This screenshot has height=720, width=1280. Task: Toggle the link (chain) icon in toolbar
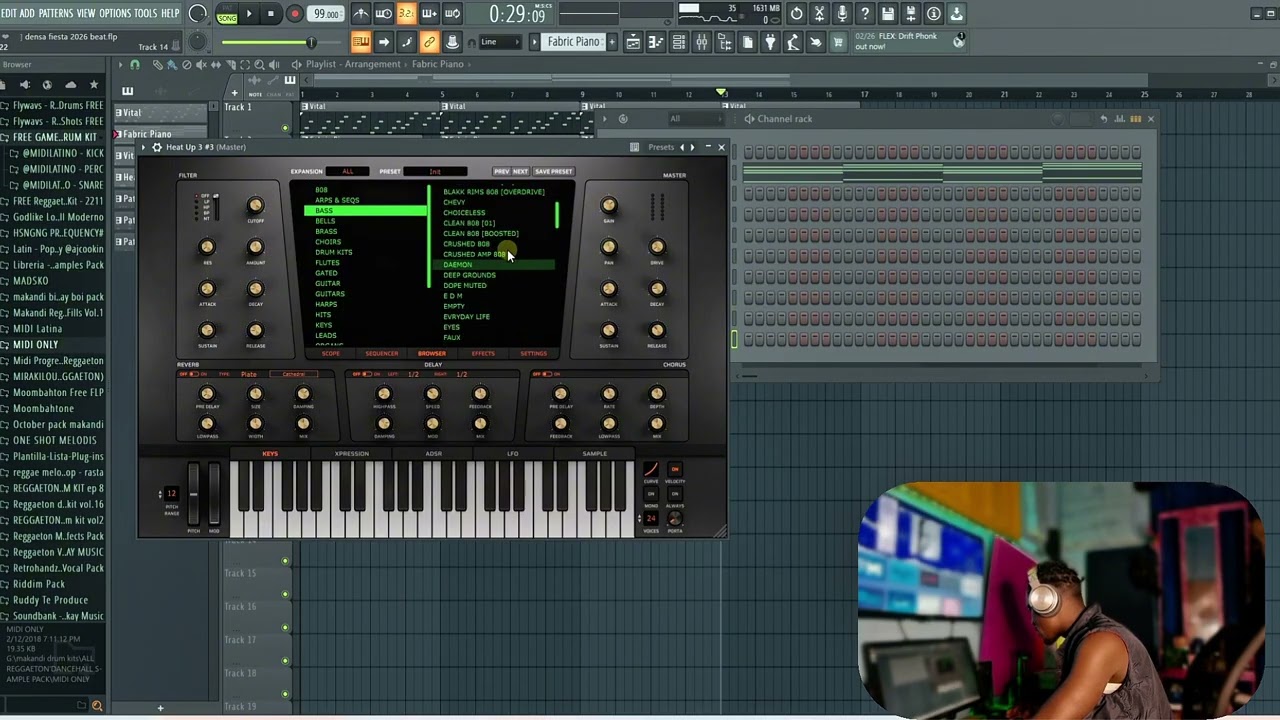pos(429,42)
